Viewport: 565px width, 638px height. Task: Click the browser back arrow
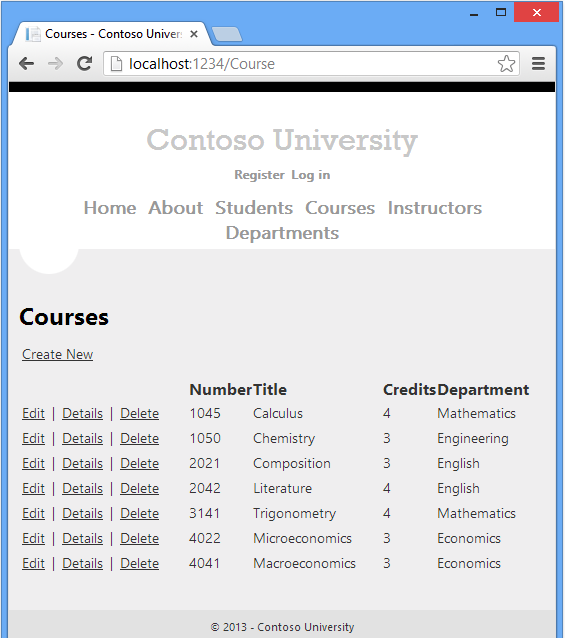pos(26,63)
